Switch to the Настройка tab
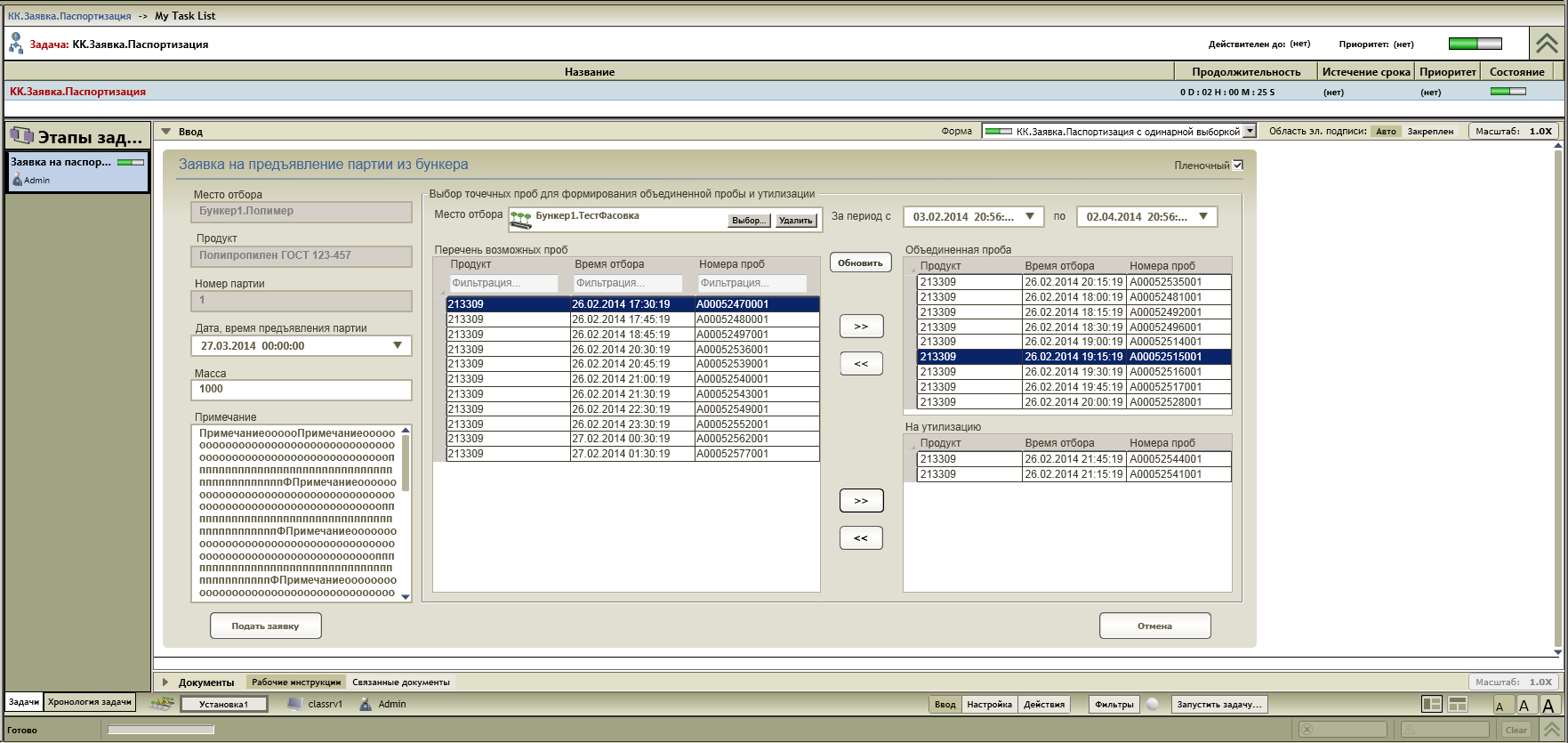The width and height of the screenshot is (1568, 743). tap(989, 704)
